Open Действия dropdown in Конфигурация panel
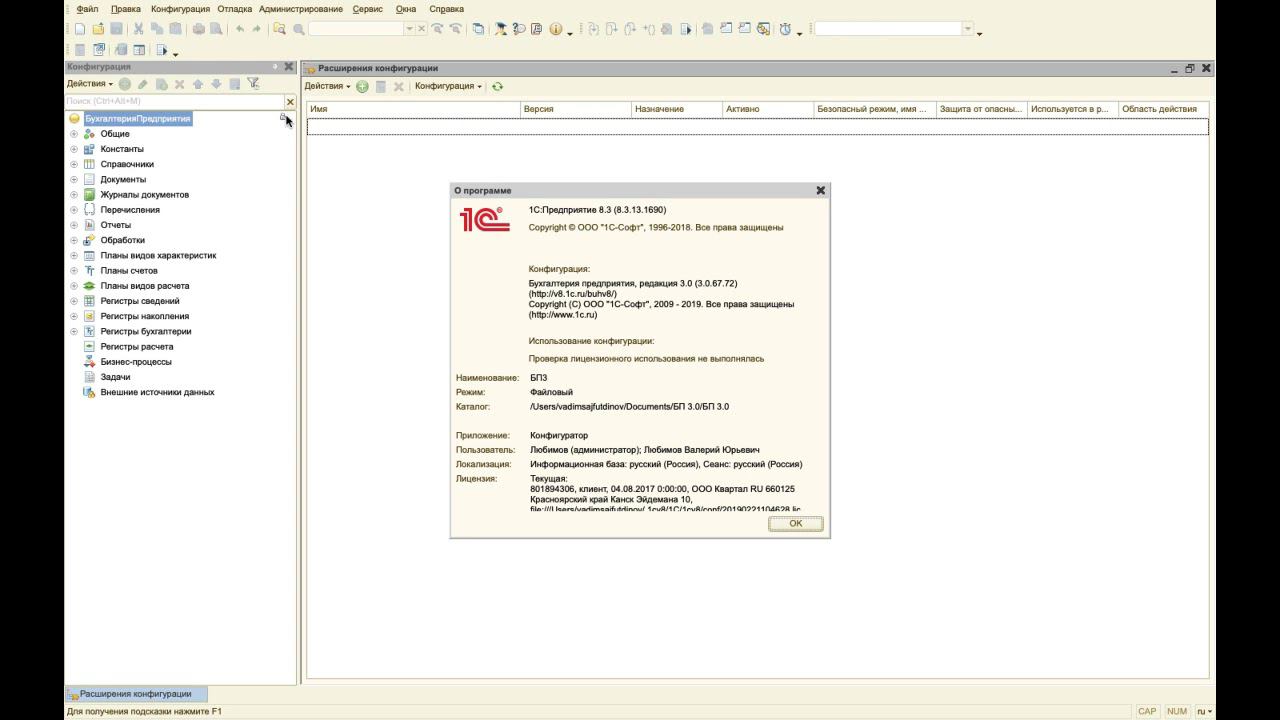The width and height of the screenshot is (1280, 720). pos(90,84)
